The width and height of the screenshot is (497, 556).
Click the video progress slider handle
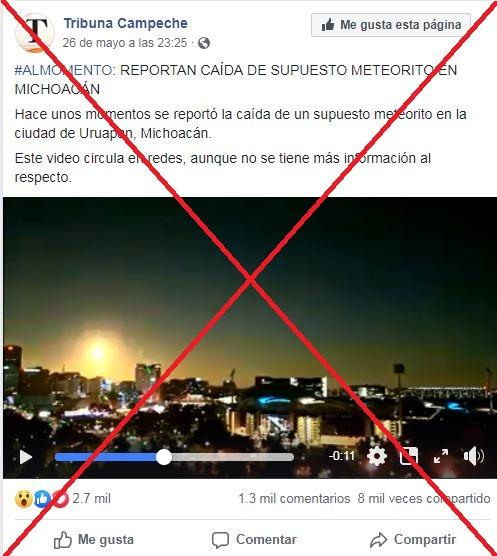(164, 457)
